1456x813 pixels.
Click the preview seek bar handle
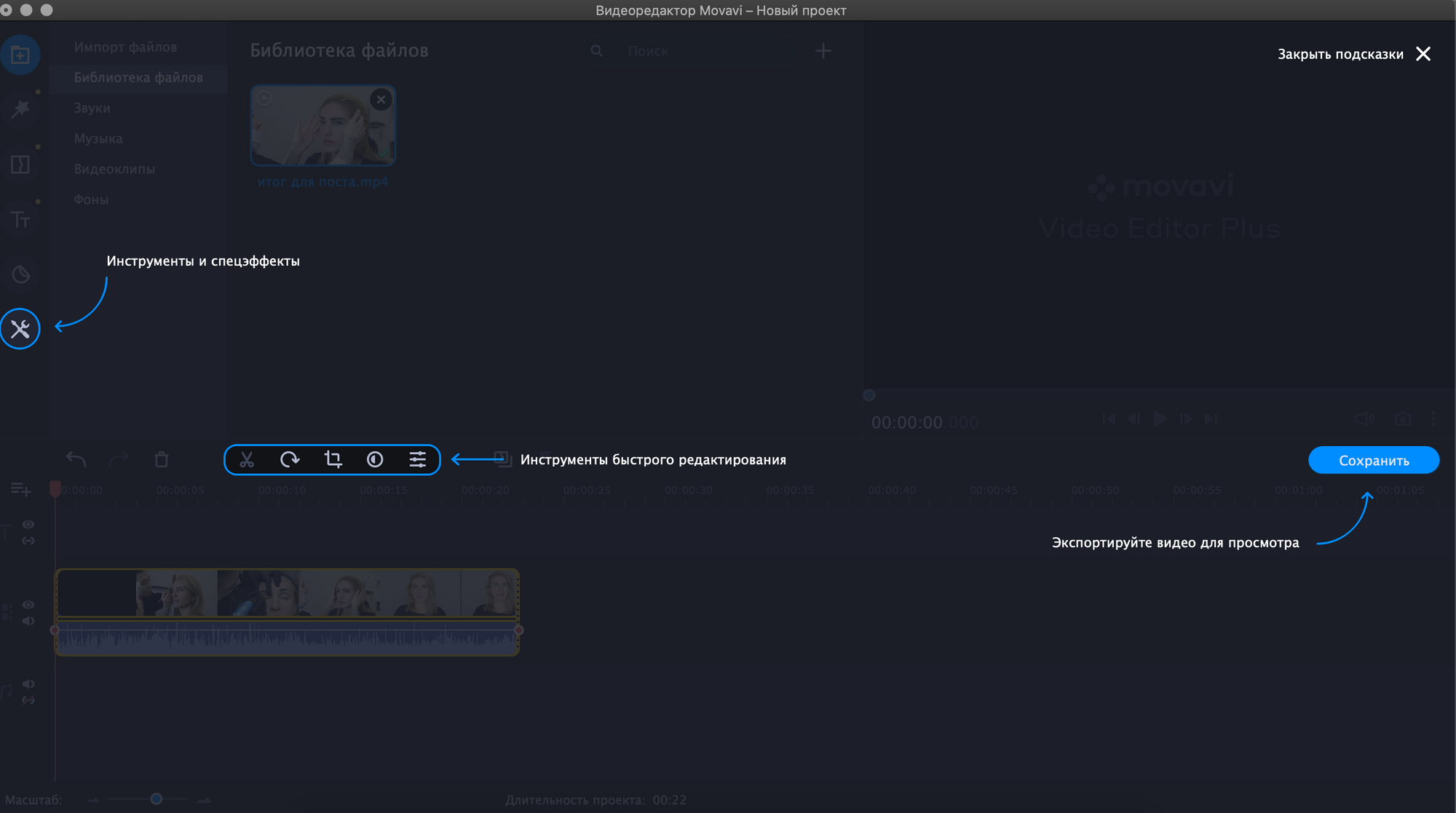pos(869,395)
